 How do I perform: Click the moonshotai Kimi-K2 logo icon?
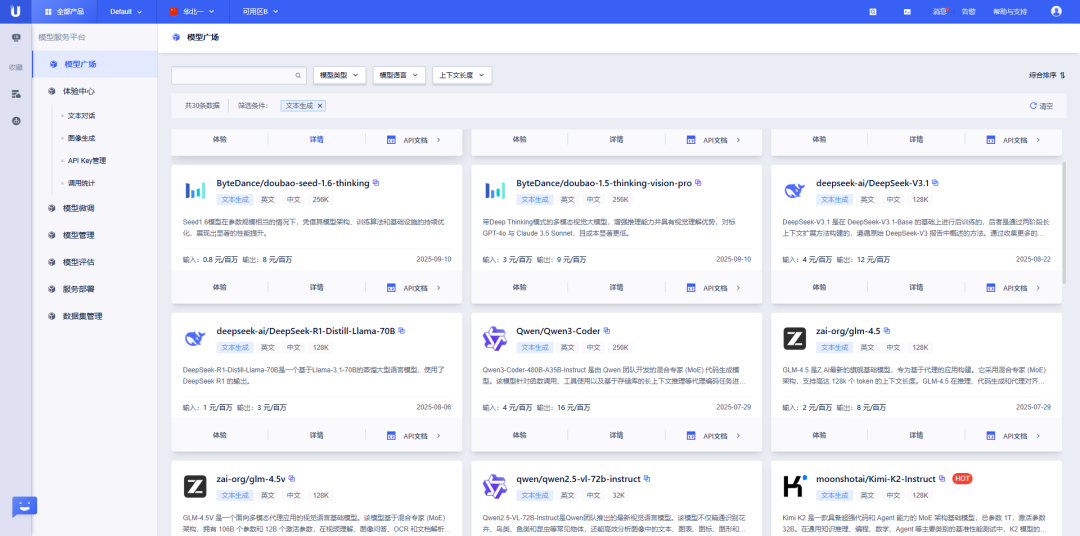tap(795, 486)
